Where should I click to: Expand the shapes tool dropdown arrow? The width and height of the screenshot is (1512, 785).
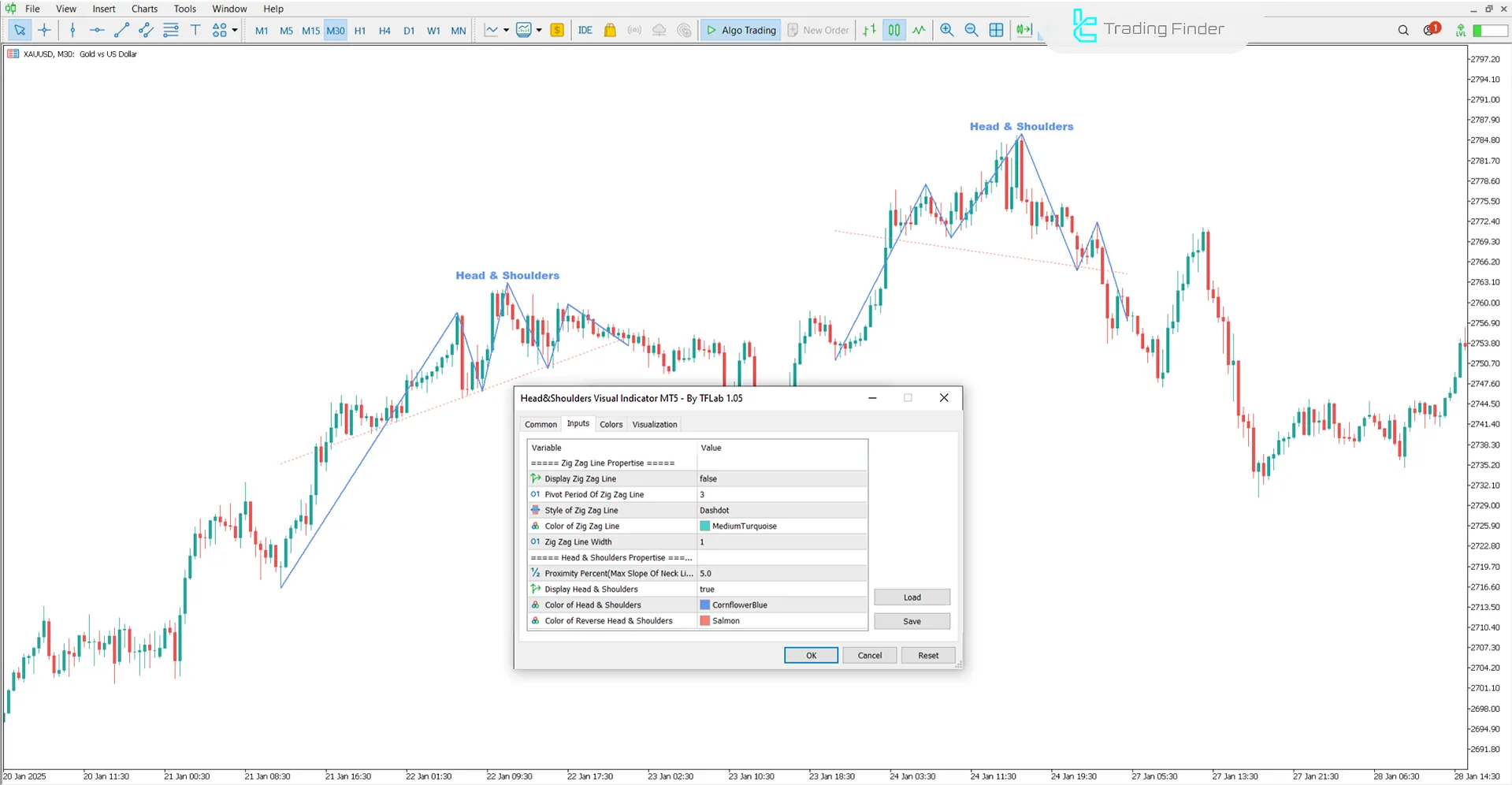(x=235, y=30)
